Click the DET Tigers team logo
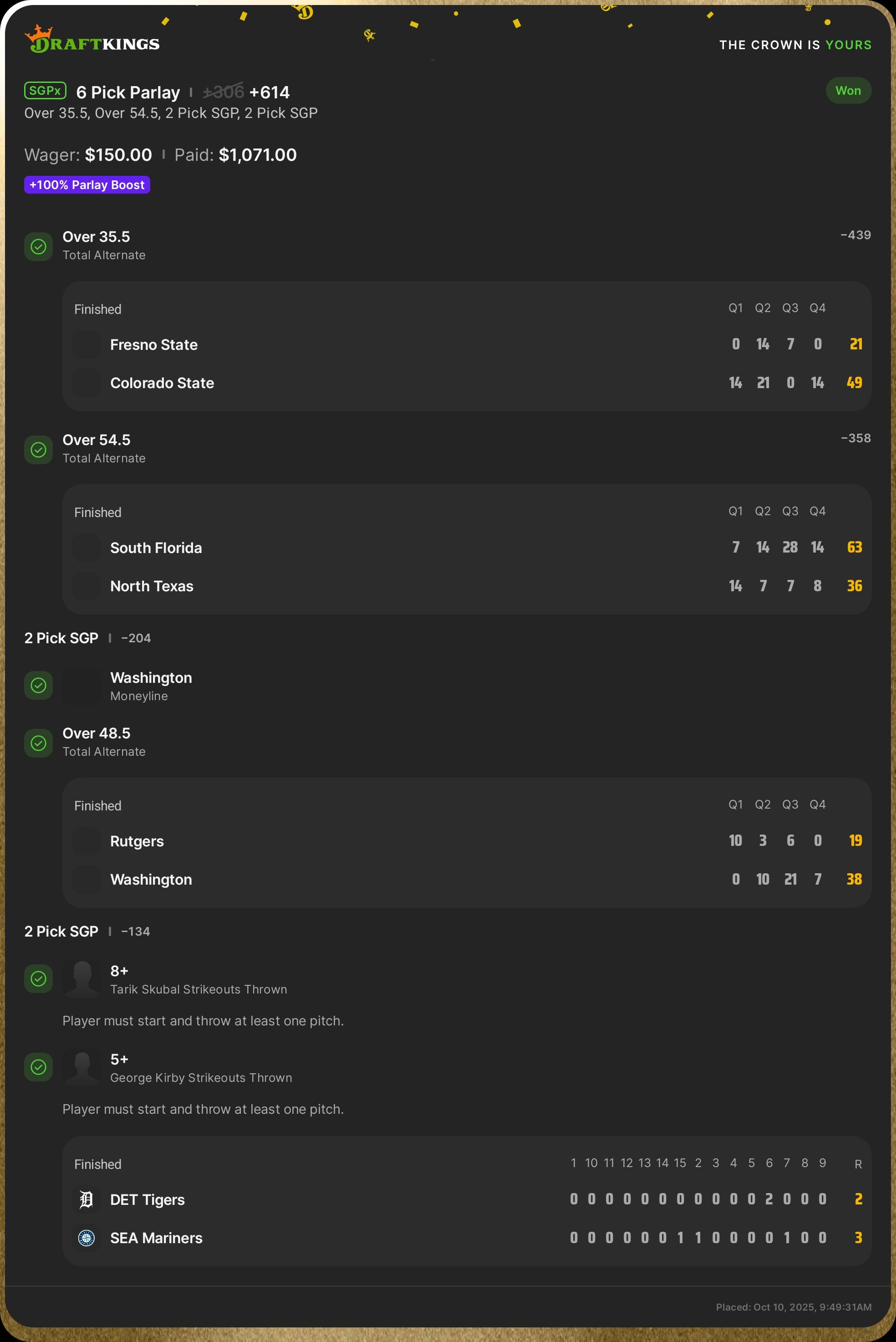Viewport: 896px width, 1342px height. [x=87, y=1199]
